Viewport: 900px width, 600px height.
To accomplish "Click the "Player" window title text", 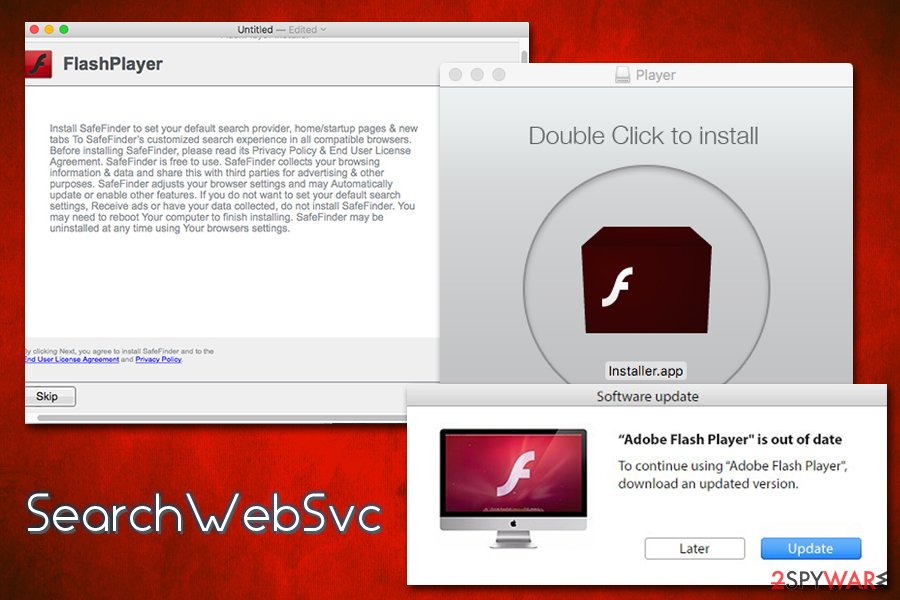I will point(655,75).
